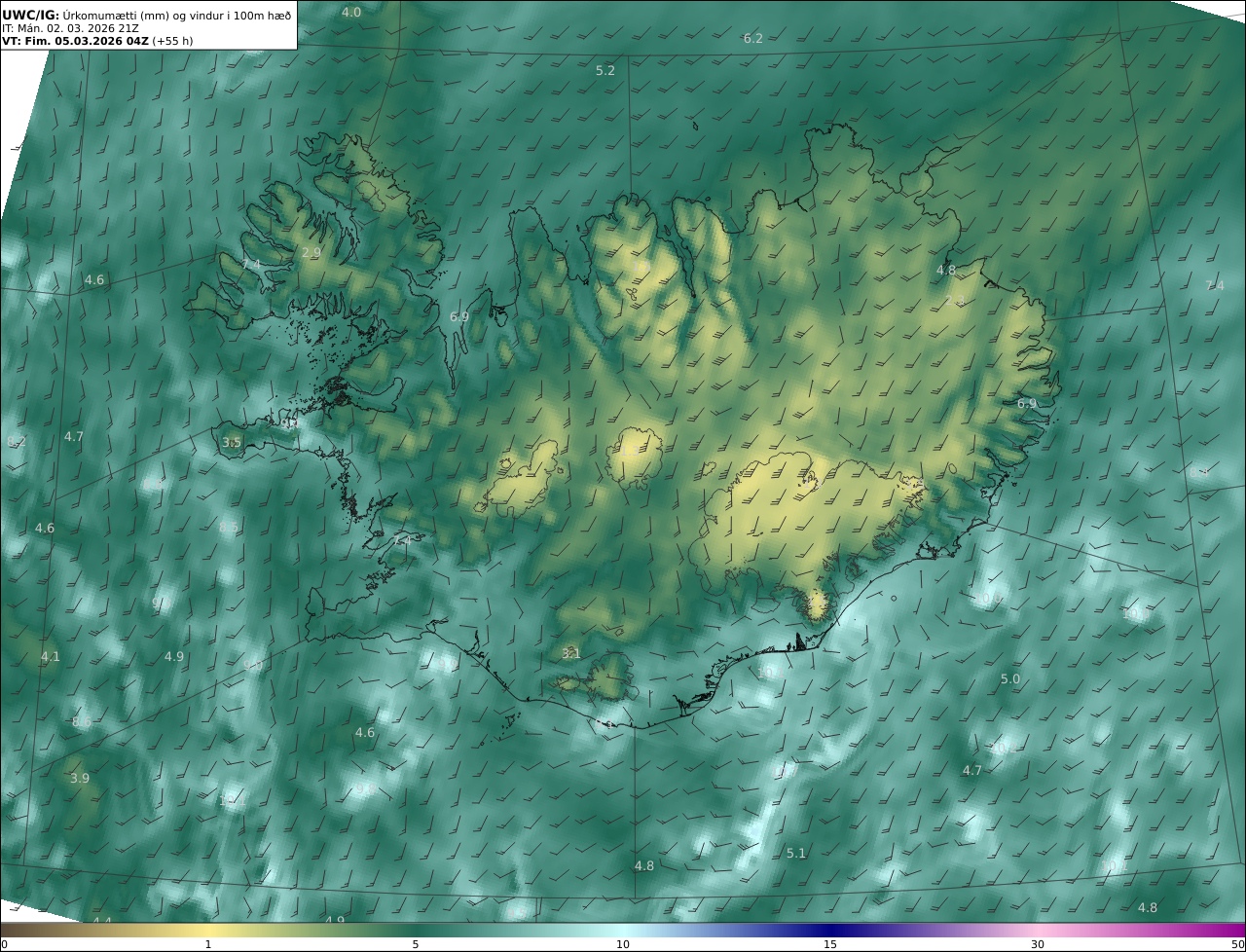1246x952 pixels.
Task: Click the color scale tick label '15'
Action: click(x=830, y=945)
